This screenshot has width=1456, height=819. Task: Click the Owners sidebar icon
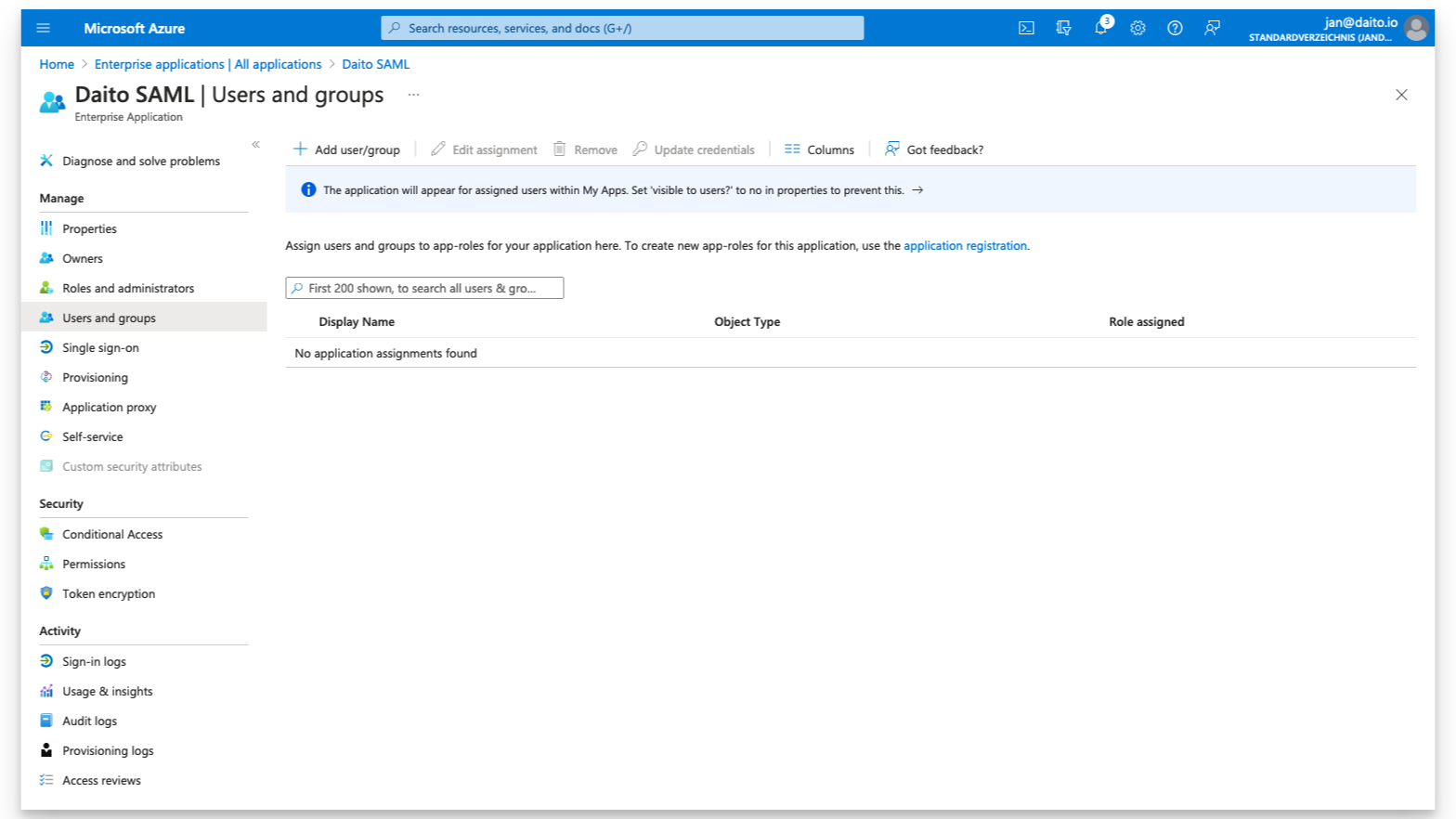point(46,258)
